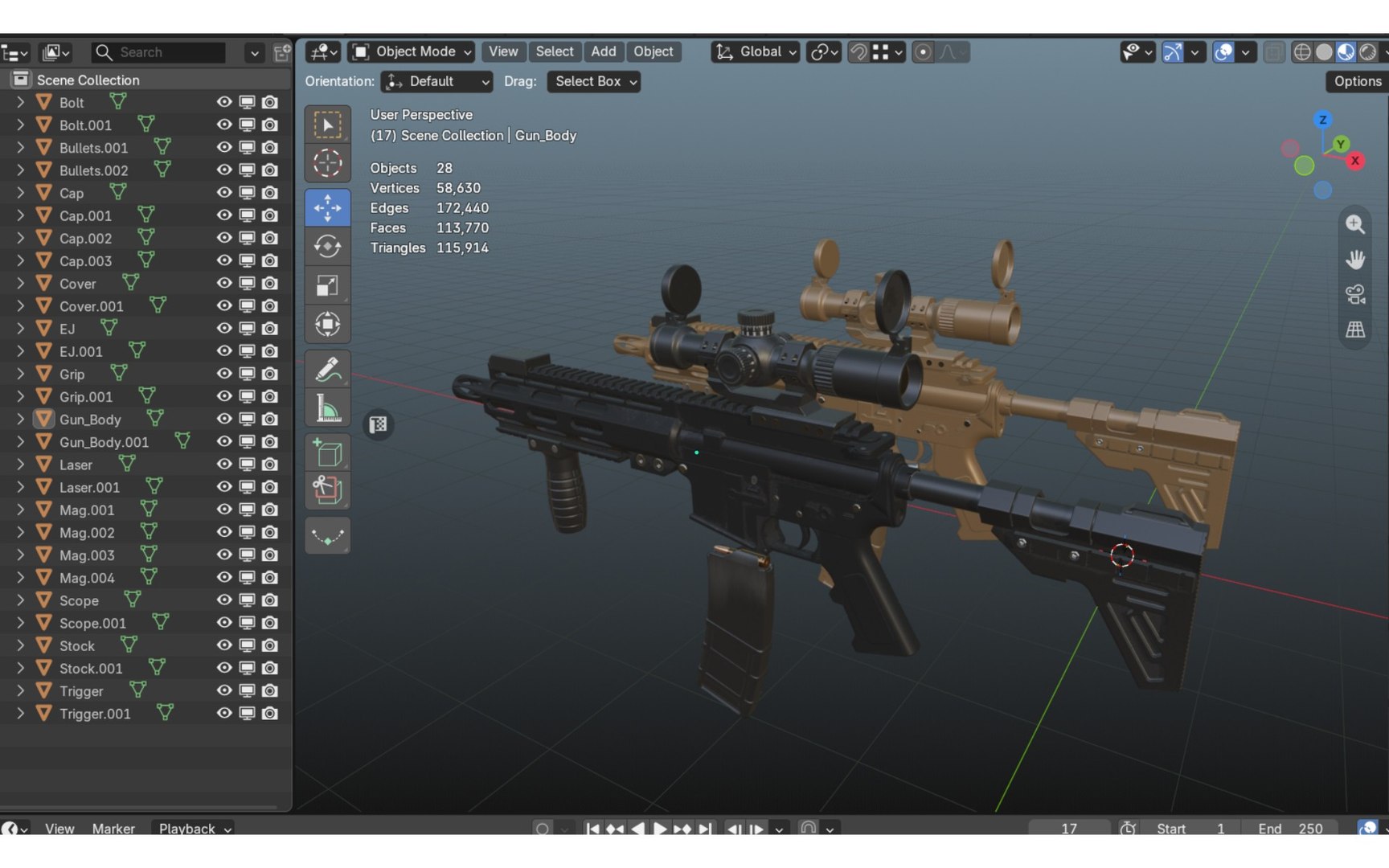Open the Orientation Default dropdown
The height and width of the screenshot is (868, 1389).
click(x=436, y=81)
